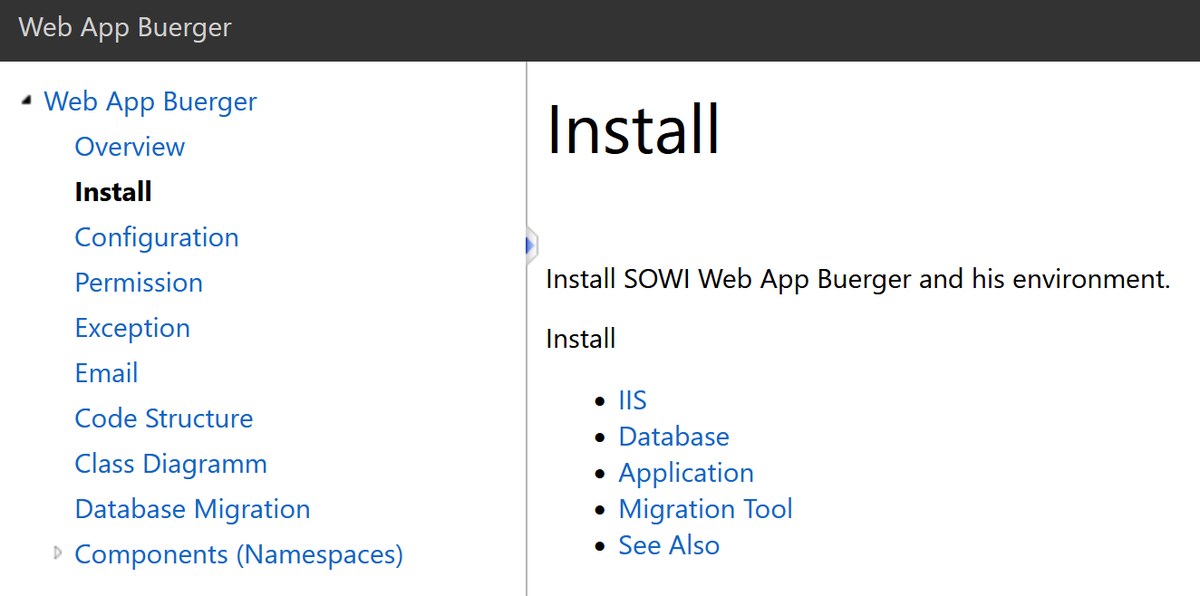Screen dimensions: 1200x596
Task: Collapse the Web App Buerger tree node
Action: pos(27,100)
